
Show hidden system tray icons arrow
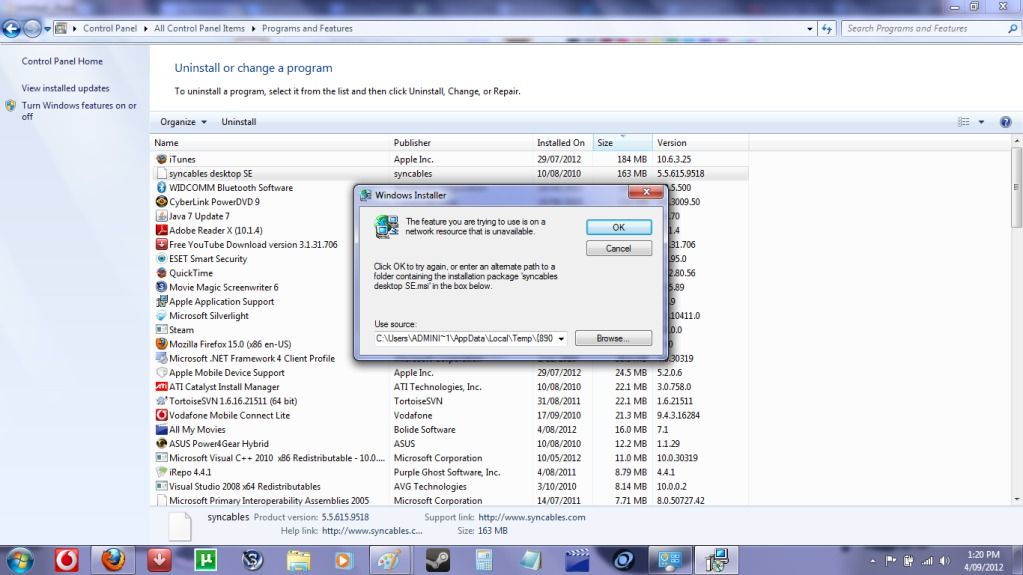tap(872, 561)
